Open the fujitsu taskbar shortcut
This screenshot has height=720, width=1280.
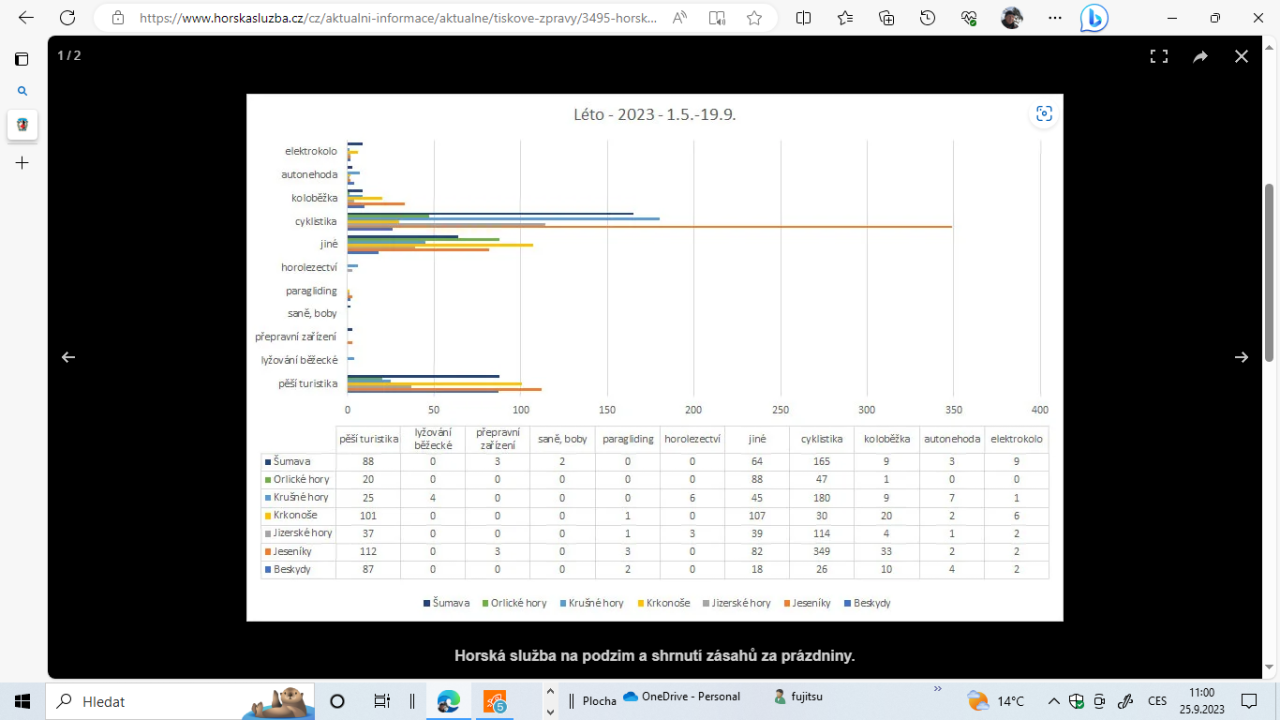[797, 697]
